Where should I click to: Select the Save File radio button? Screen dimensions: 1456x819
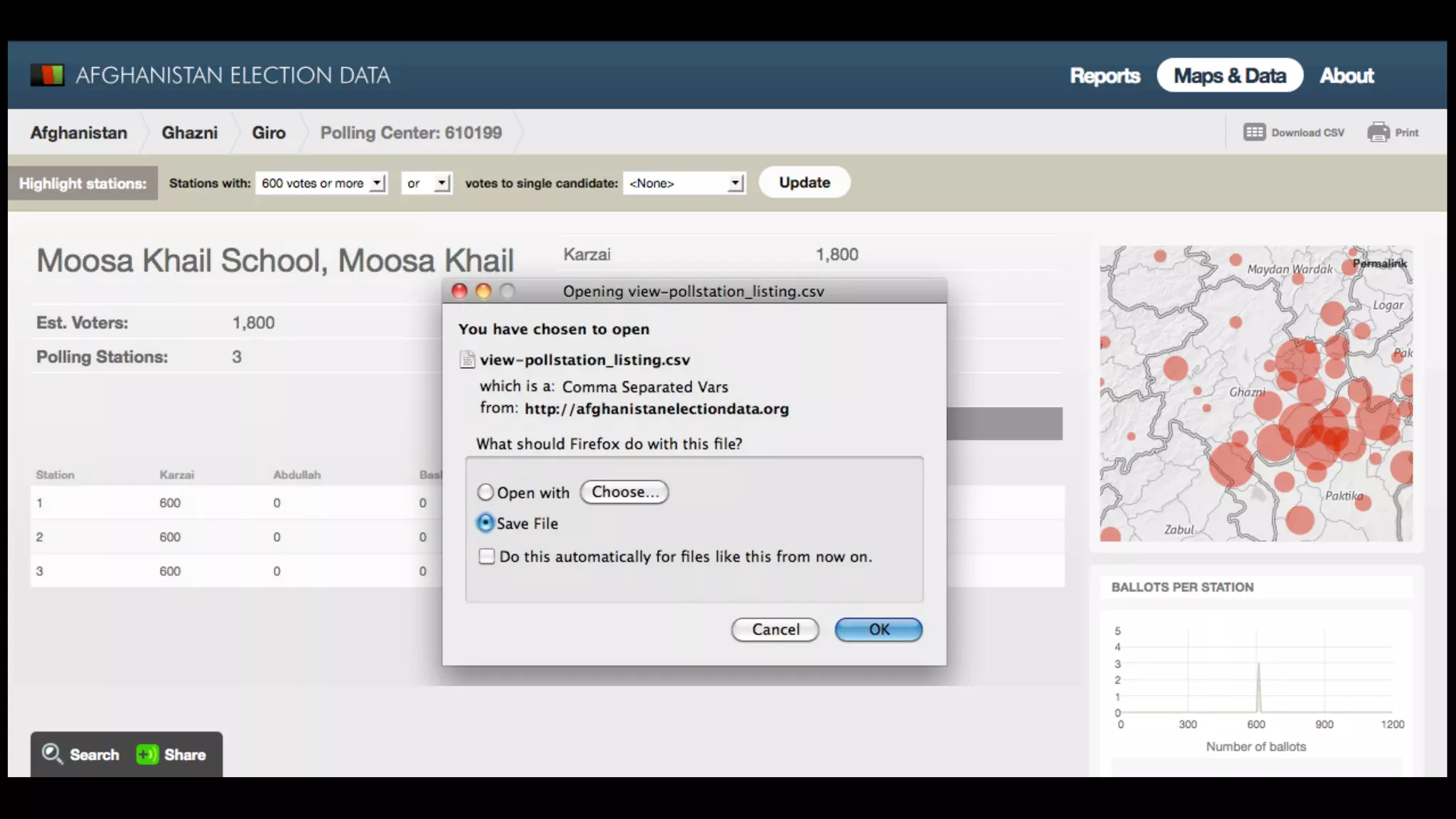pyautogui.click(x=486, y=523)
